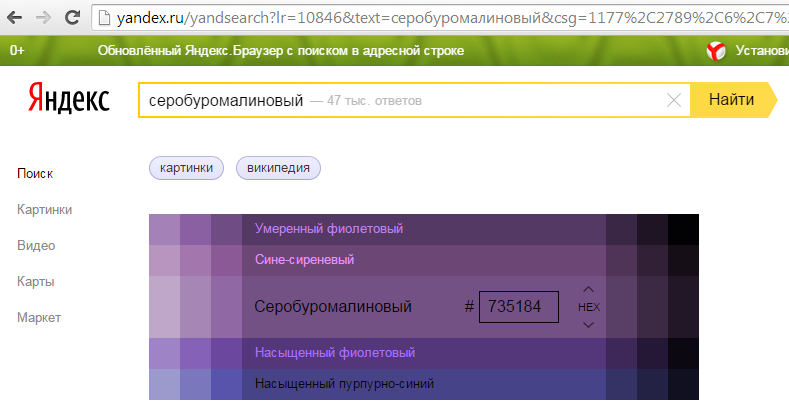Click the browser back arrow
Image resolution: width=789 pixels, height=408 pixels.
pos(17,17)
